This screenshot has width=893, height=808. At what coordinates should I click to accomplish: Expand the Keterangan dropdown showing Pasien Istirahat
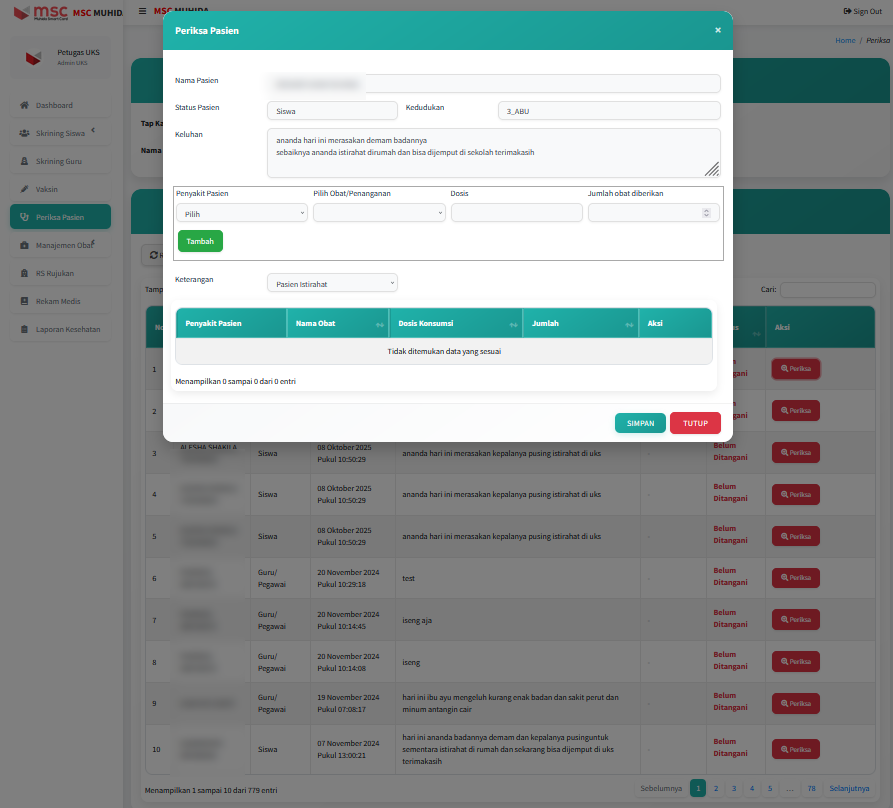[332, 283]
